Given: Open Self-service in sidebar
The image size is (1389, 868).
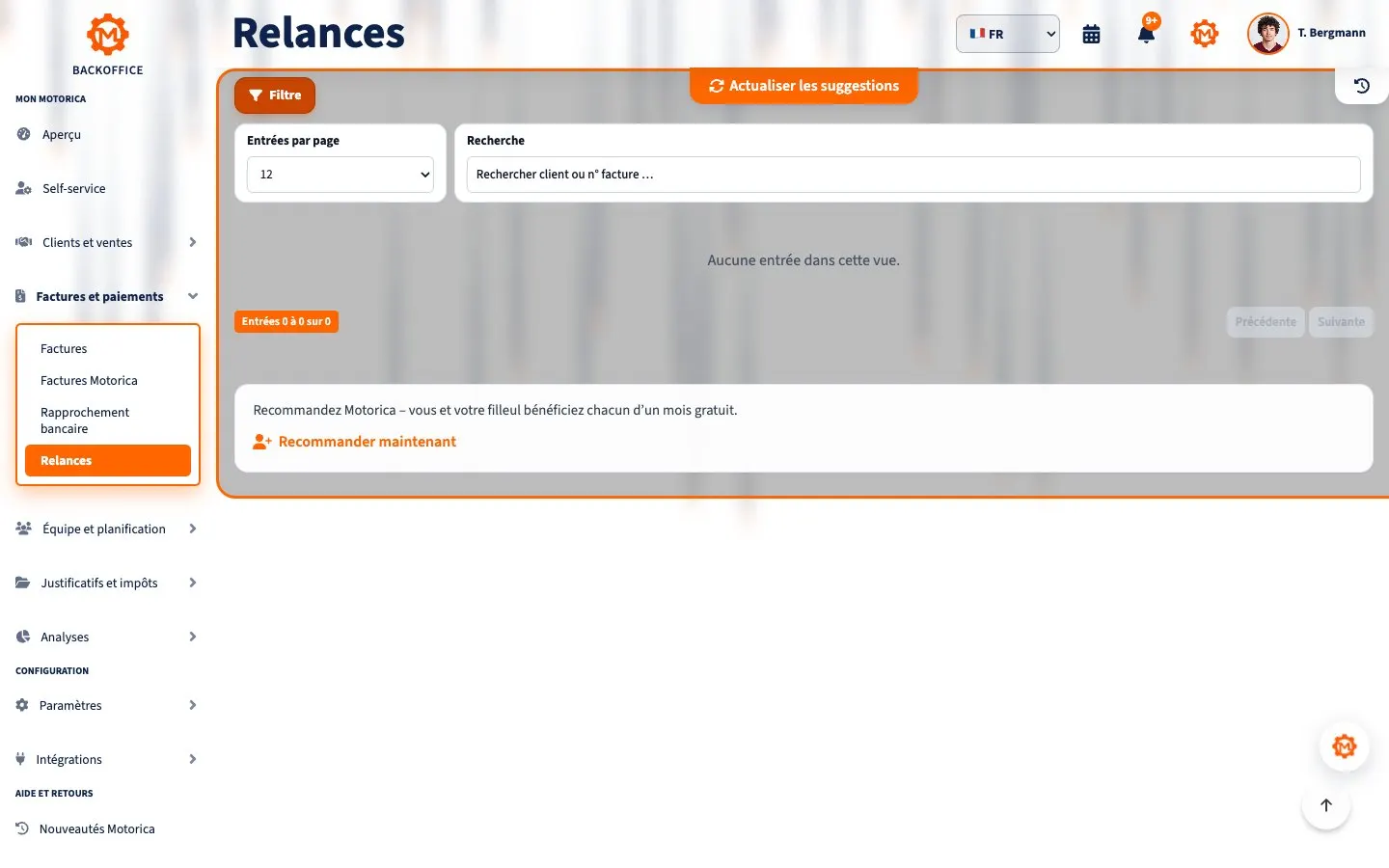Looking at the screenshot, I should pyautogui.click(x=74, y=188).
